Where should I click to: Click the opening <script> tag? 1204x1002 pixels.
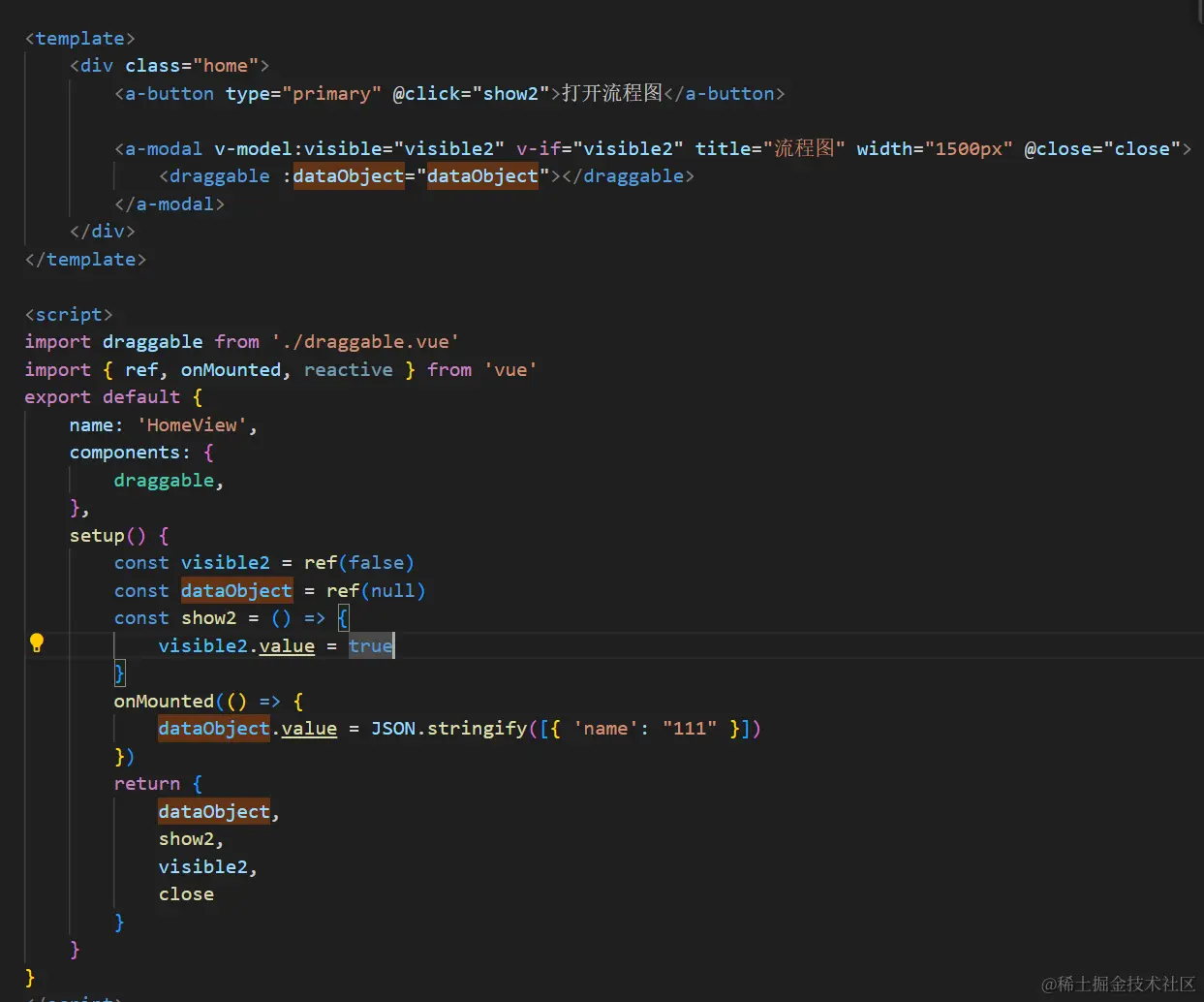coord(69,315)
